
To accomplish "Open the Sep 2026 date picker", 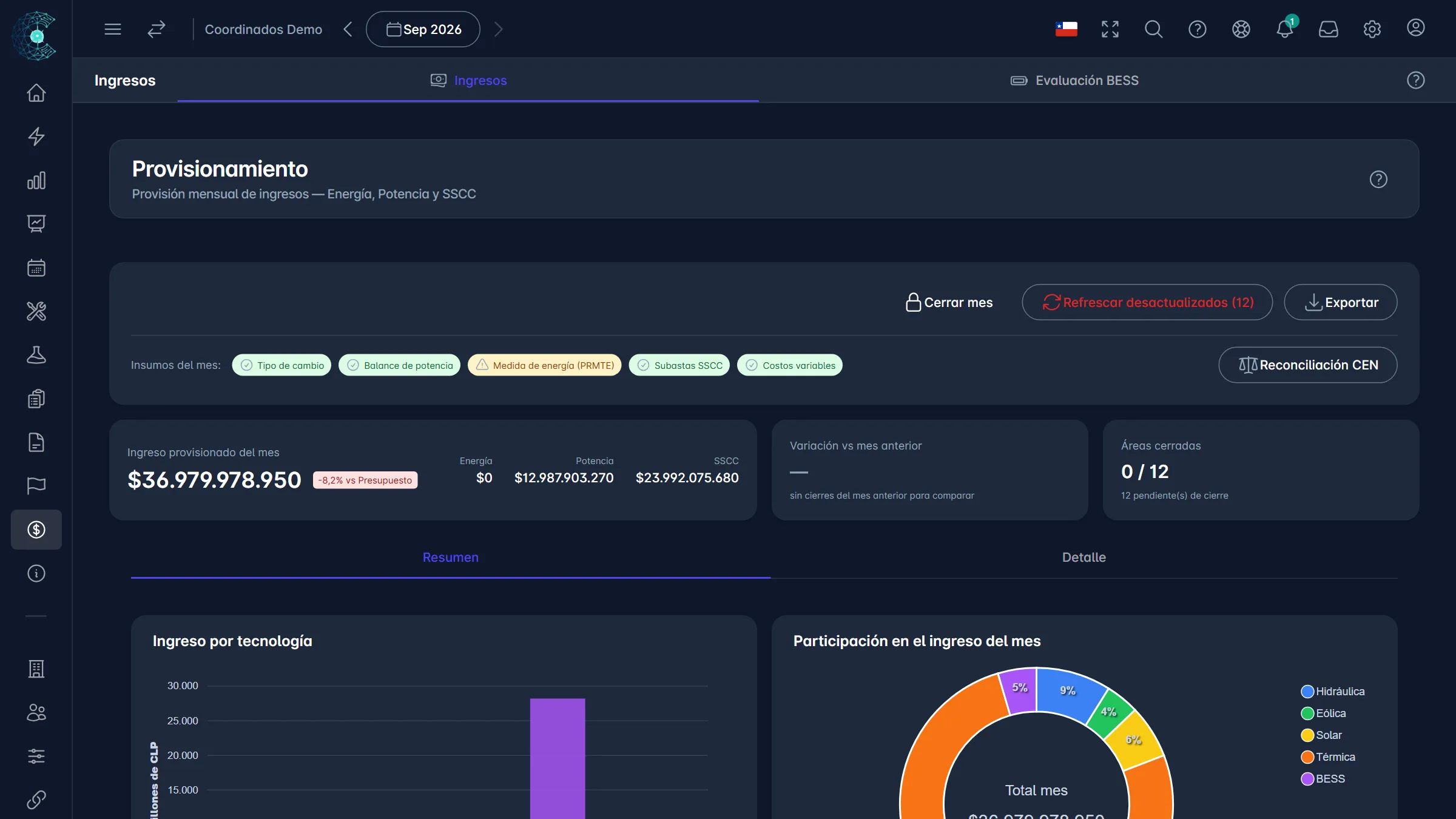I will [423, 29].
